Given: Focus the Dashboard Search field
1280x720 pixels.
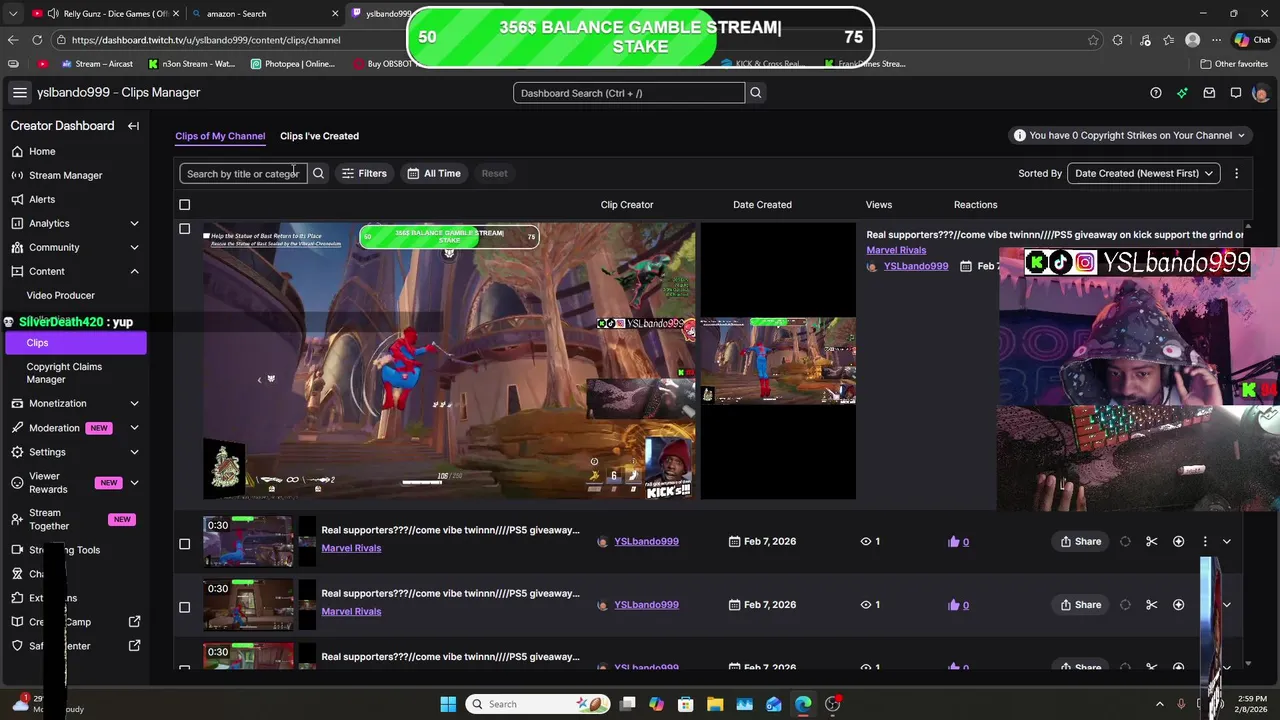Looking at the screenshot, I should pyautogui.click(x=629, y=93).
